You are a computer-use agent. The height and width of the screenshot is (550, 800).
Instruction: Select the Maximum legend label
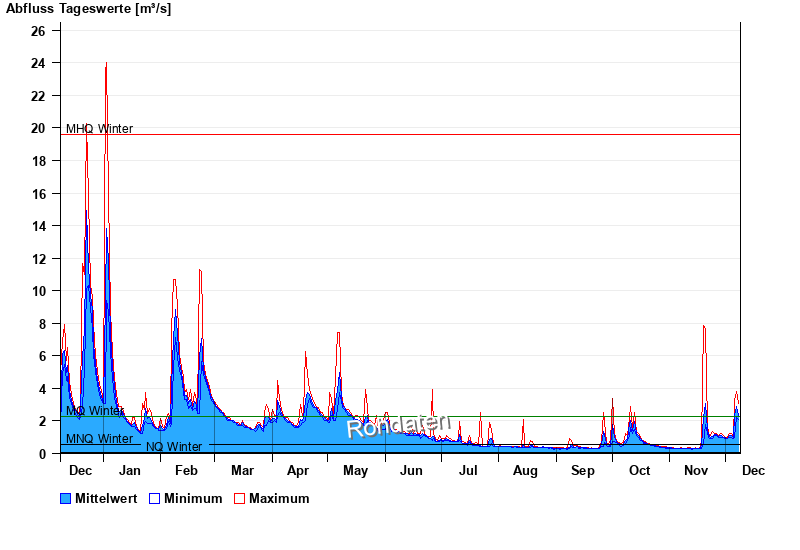click(x=279, y=499)
